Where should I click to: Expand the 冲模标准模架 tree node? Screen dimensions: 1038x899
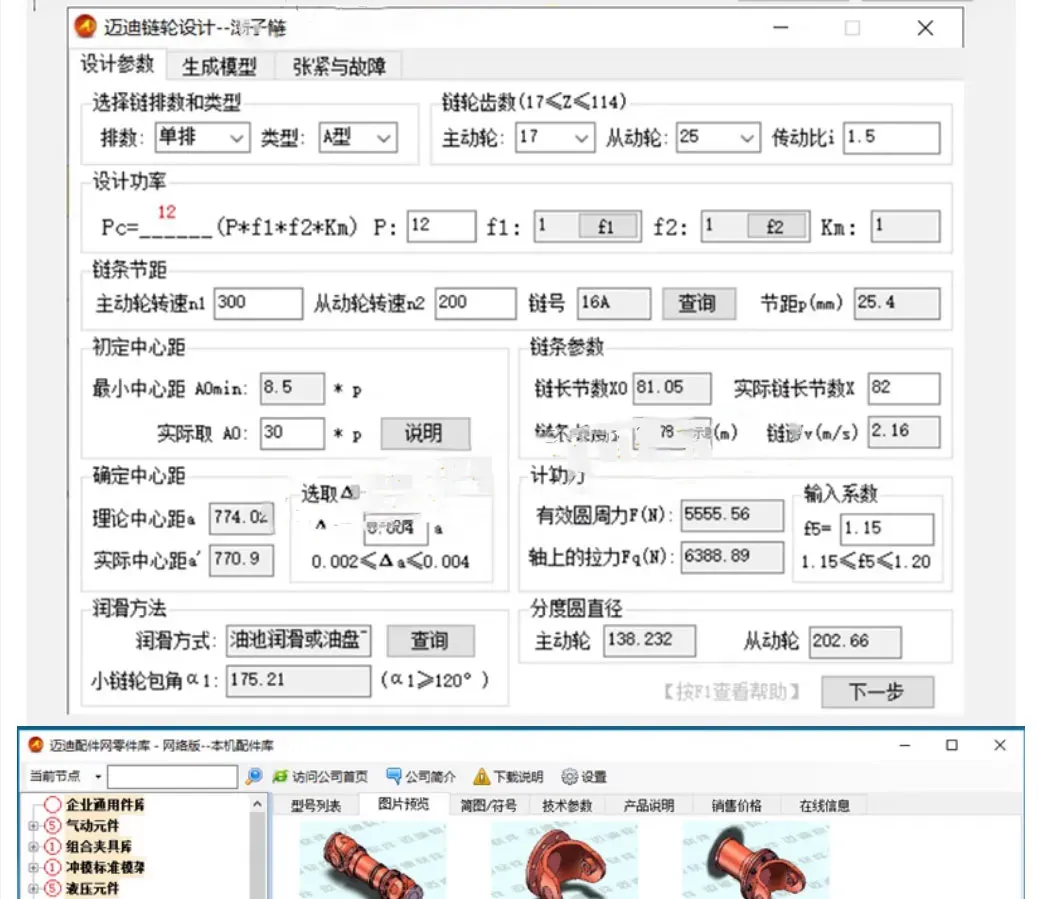33,867
